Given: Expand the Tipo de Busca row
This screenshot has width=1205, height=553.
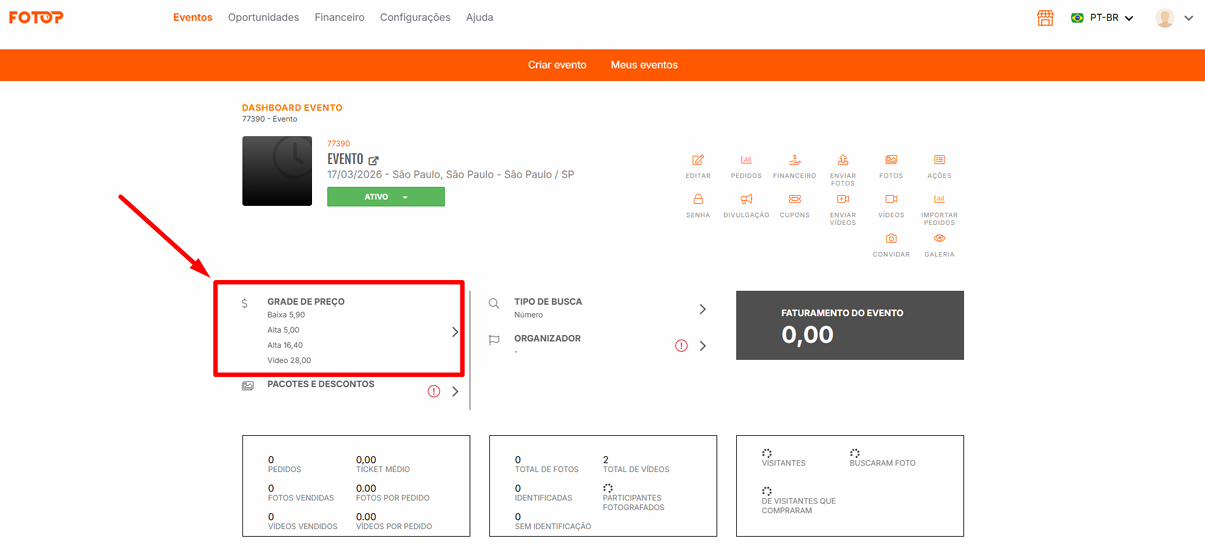Looking at the screenshot, I should pyautogui.click(x=702, y=309).
